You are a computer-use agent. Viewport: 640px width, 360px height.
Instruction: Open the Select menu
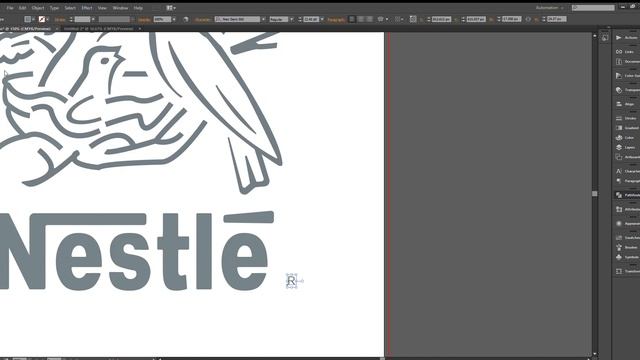[70, 8]
